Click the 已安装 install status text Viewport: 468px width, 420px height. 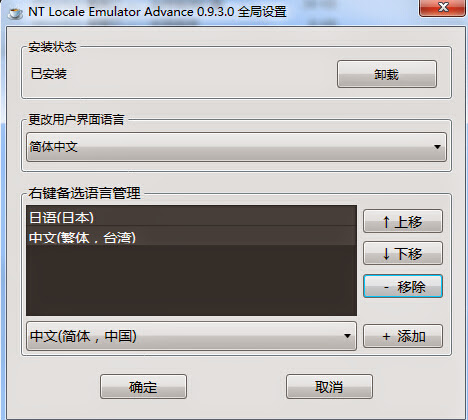(49, 74)
